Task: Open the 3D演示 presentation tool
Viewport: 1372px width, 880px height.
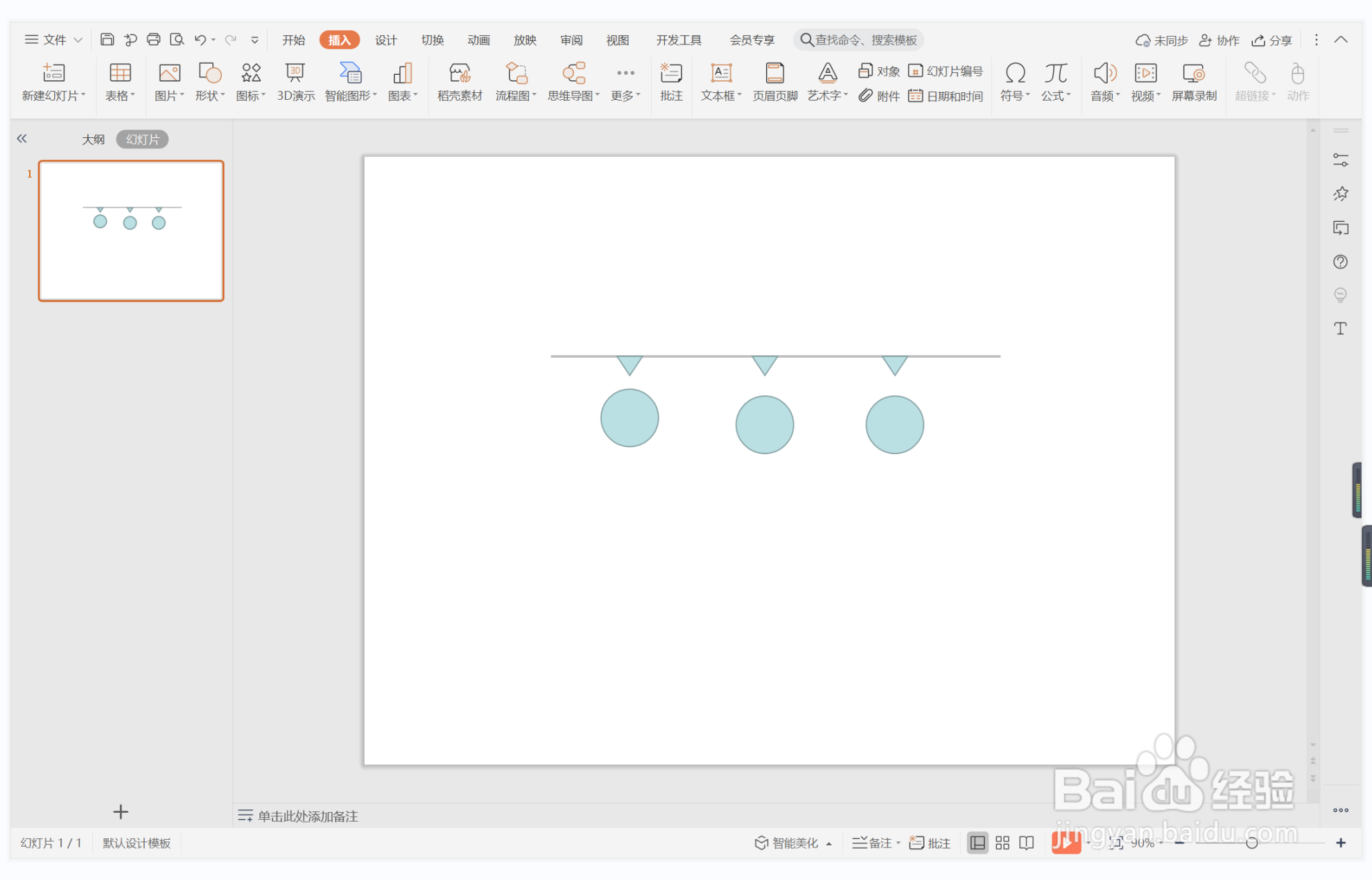Action: coord(295,82)
